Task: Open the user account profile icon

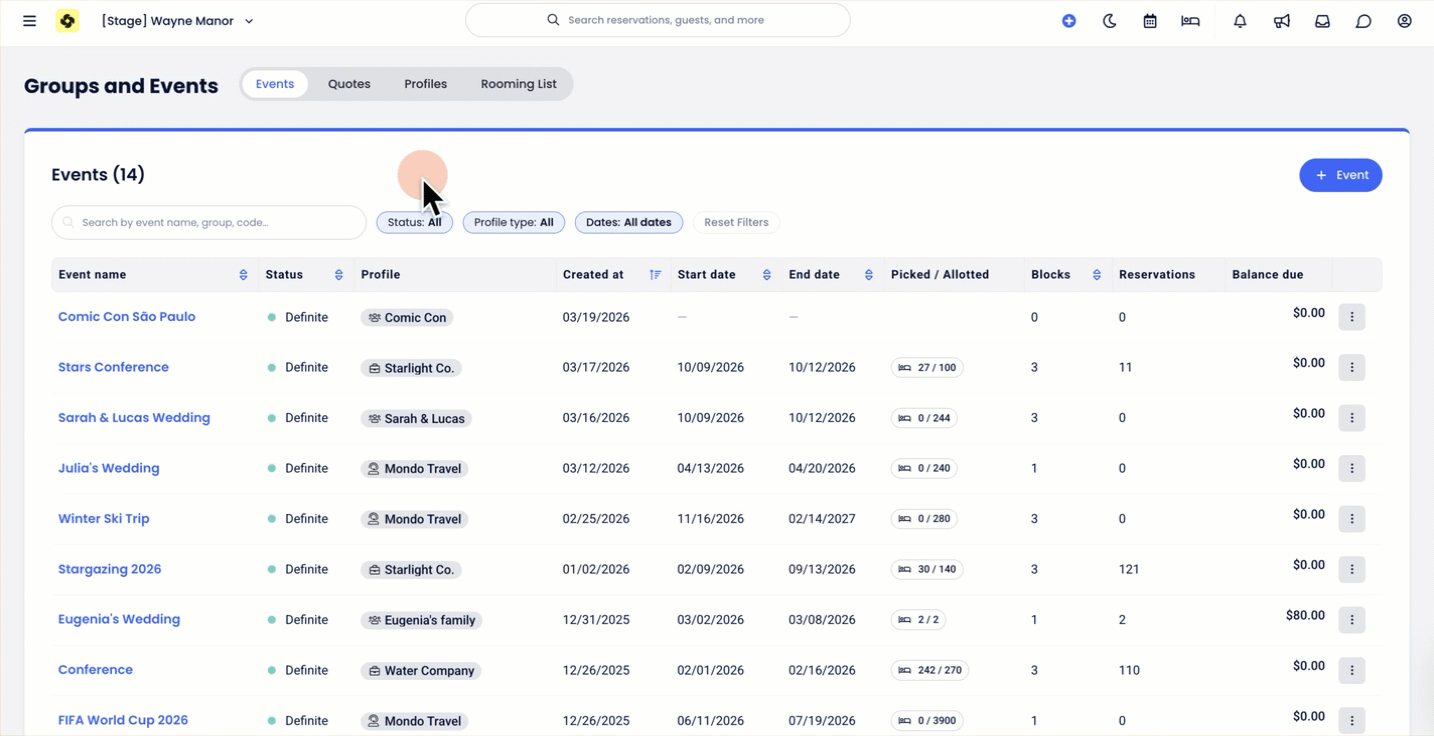Action: (1404, 21)
